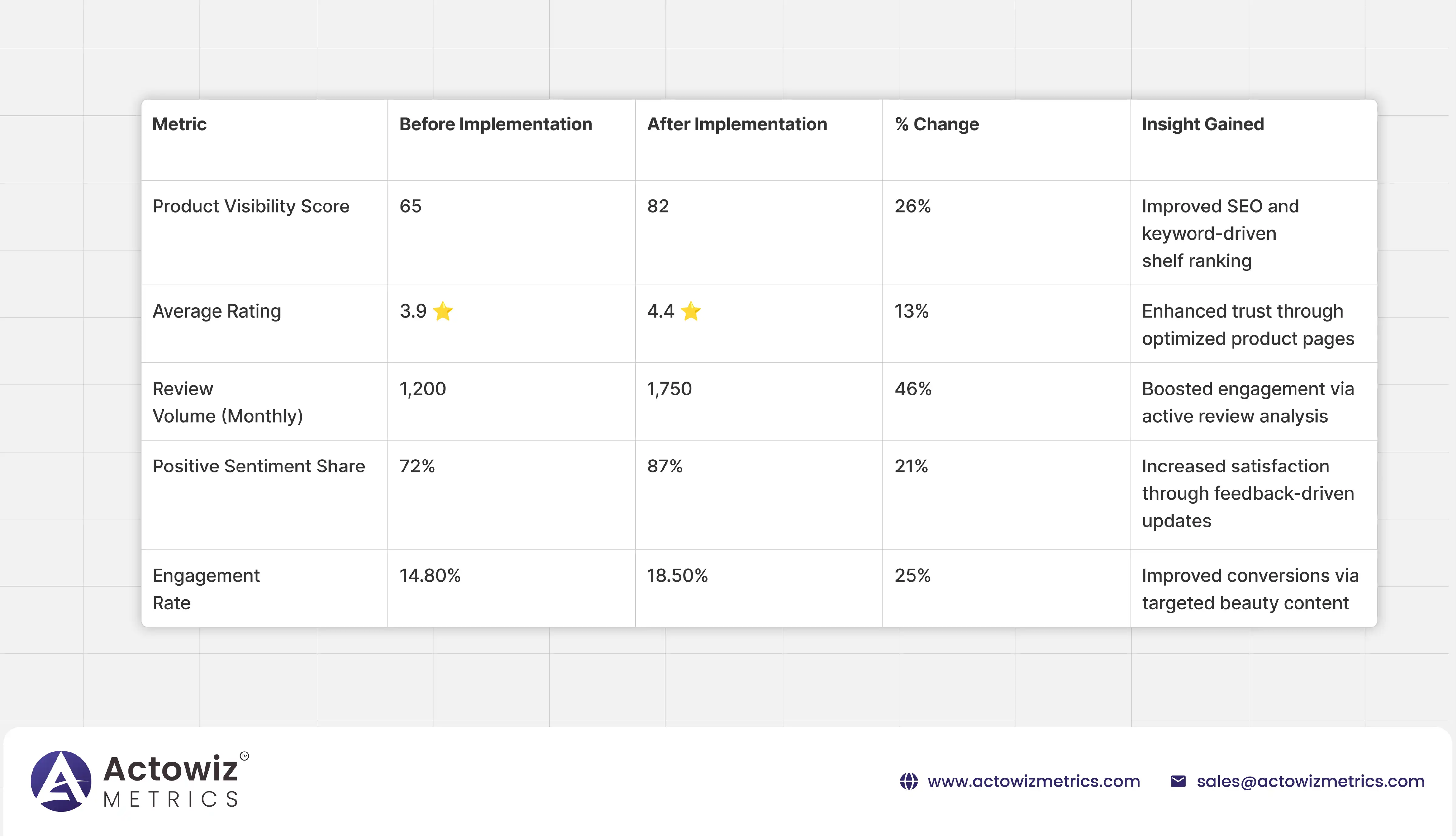Select the Positive Sentiment Share row label
1456x837 pixels.
(x=259, y=466)
